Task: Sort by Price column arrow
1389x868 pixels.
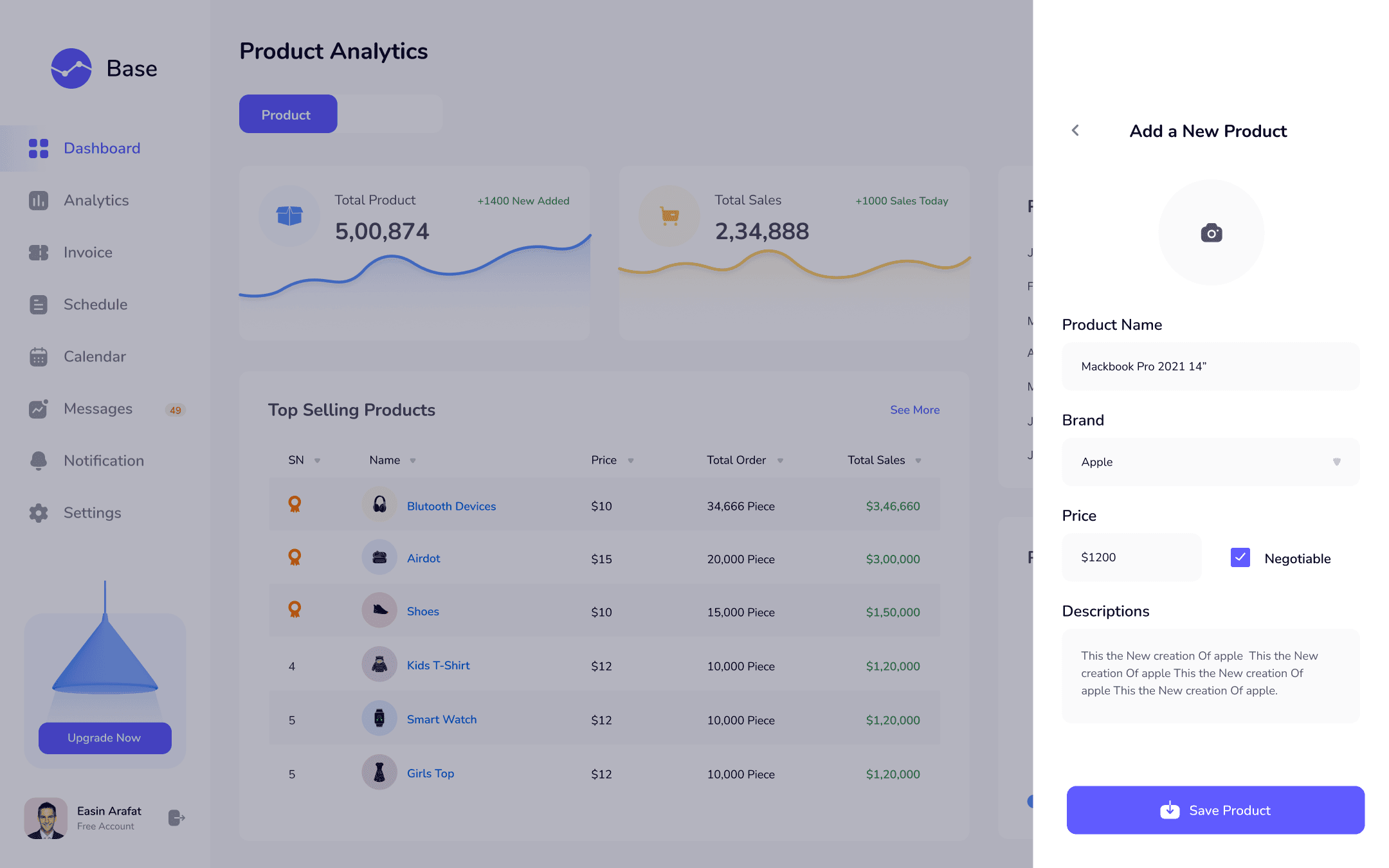Action: pyautogui.click(x=631, y=460)
